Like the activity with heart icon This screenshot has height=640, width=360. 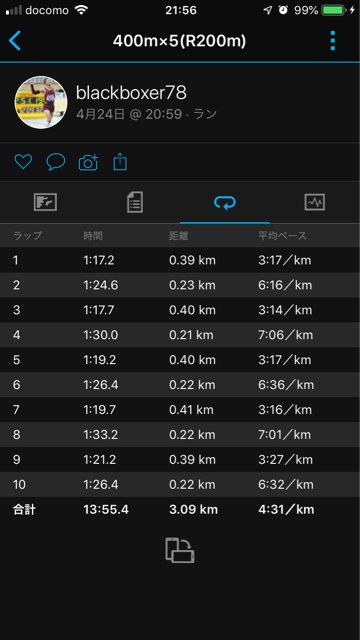coord(23,162)
